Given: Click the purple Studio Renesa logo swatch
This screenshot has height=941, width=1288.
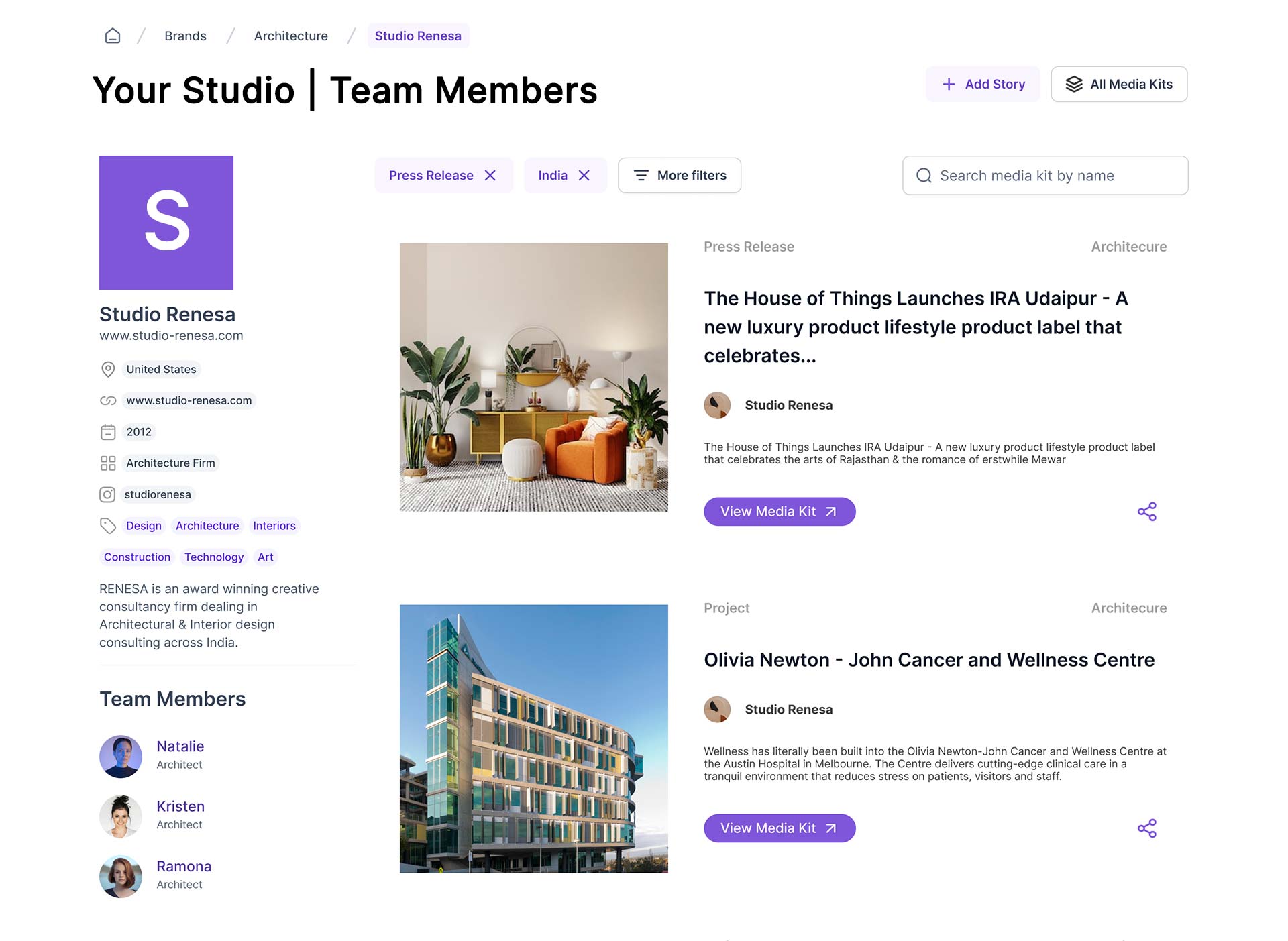Looking at the screenshot, I should point(166,222).
